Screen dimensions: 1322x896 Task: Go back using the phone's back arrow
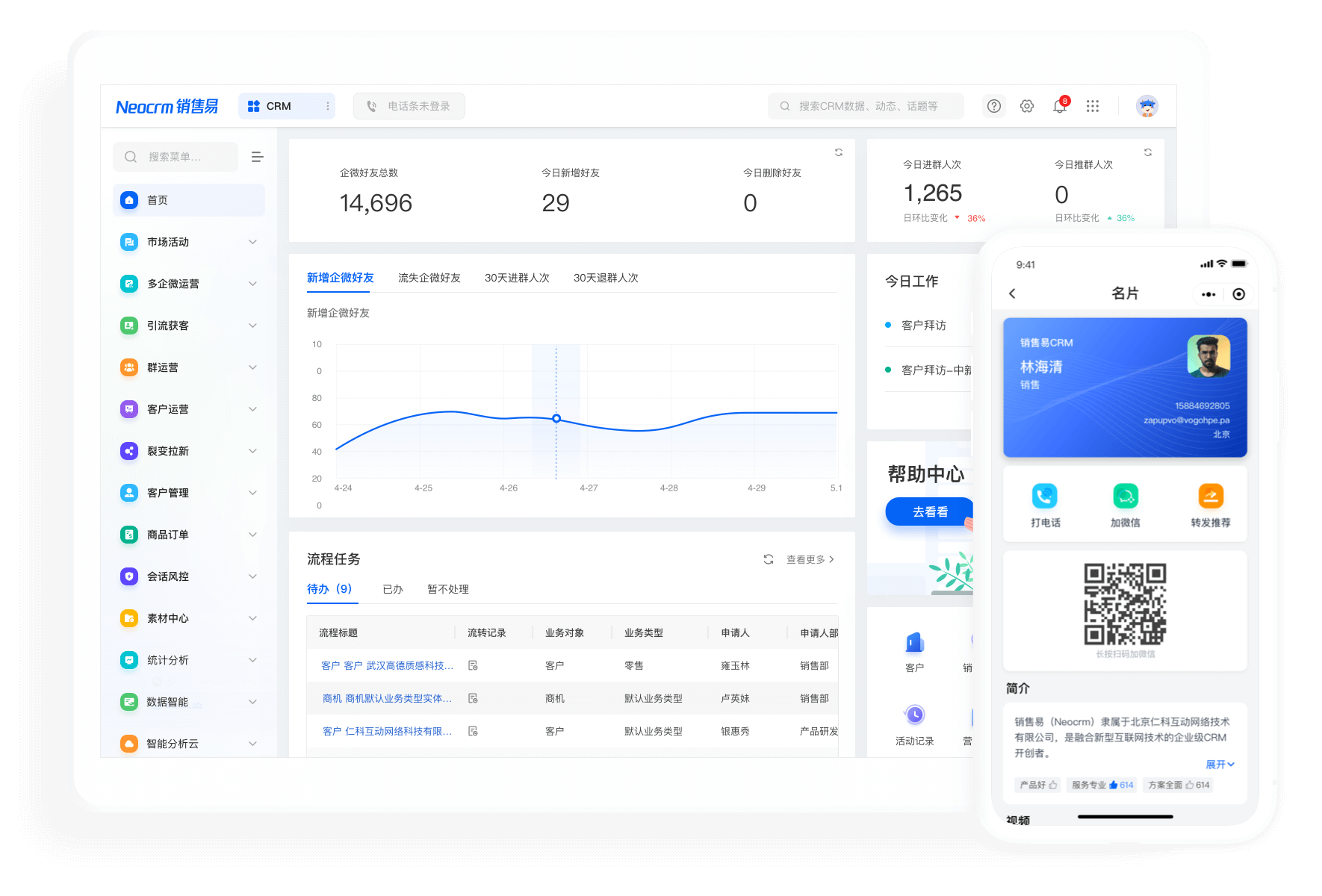pos(1012,293)
